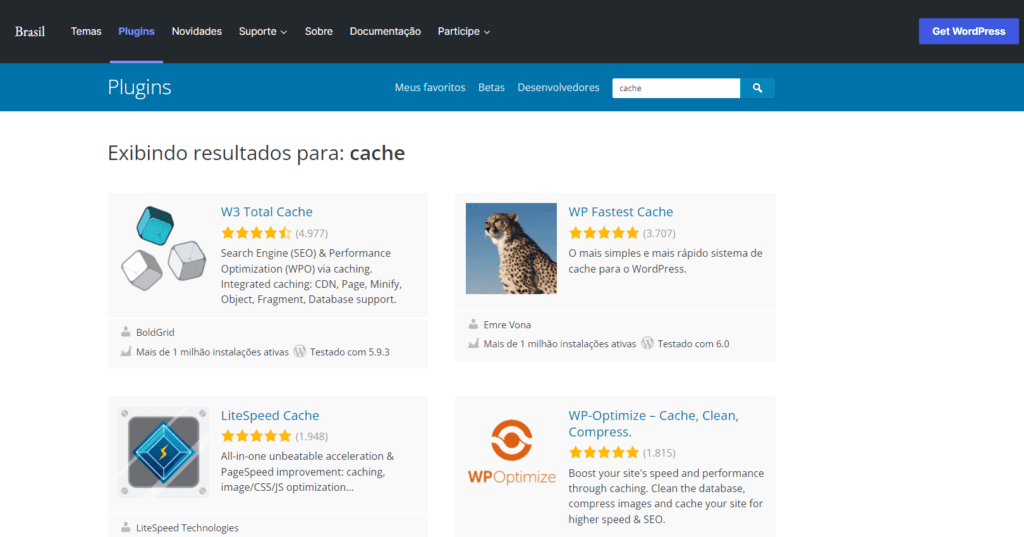Image resolution: width=1024 pixels, height=537 pixels.
Task: Go to Temas in top navigation
Action: tap(86, 31)
